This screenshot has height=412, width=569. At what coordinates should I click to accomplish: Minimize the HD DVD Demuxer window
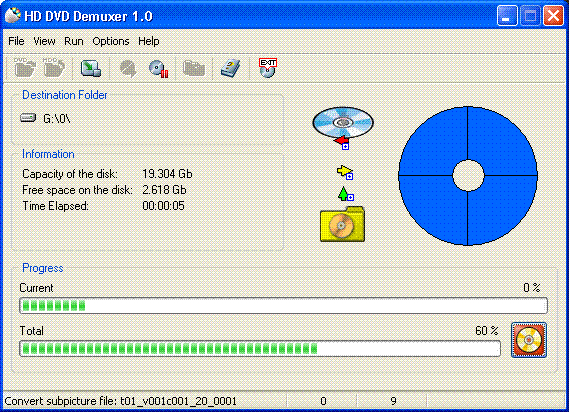(507, 16)
